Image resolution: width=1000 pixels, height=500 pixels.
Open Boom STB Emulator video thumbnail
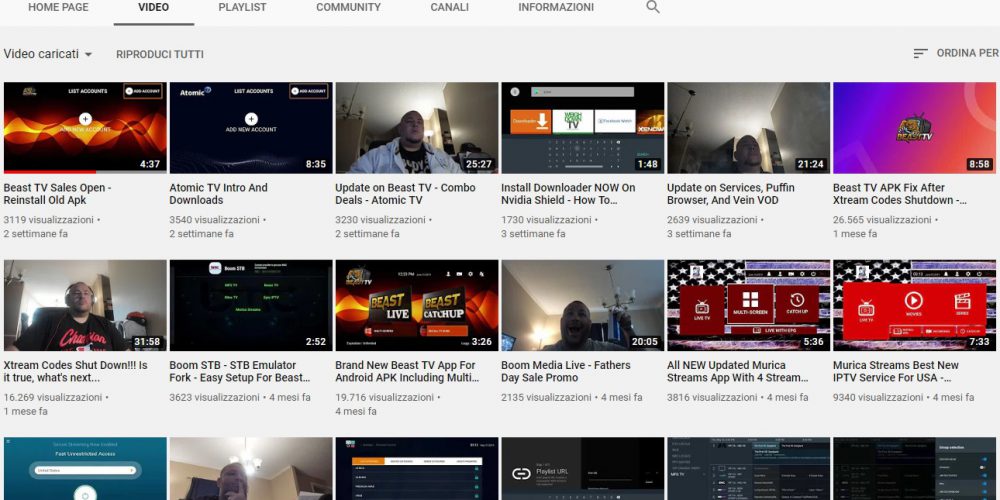click(x=251, y=305)
